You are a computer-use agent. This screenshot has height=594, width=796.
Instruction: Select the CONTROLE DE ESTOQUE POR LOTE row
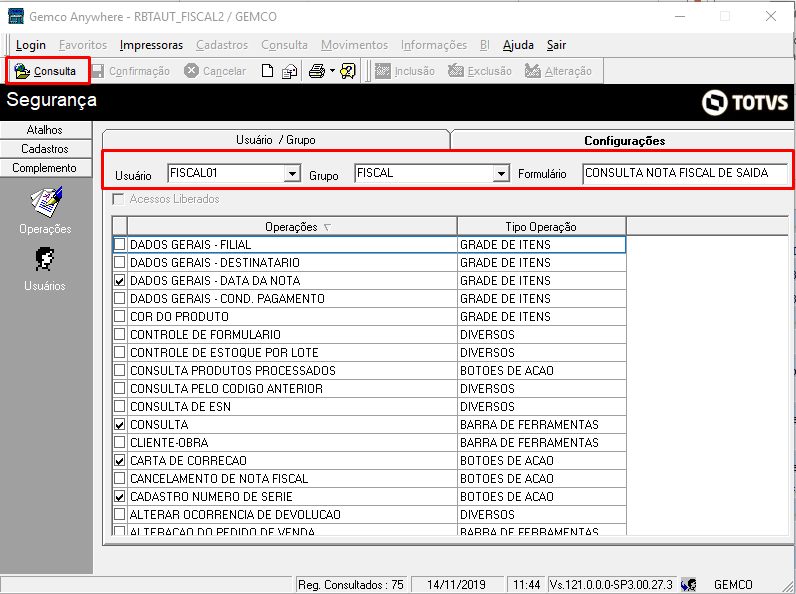coord(369,352)
